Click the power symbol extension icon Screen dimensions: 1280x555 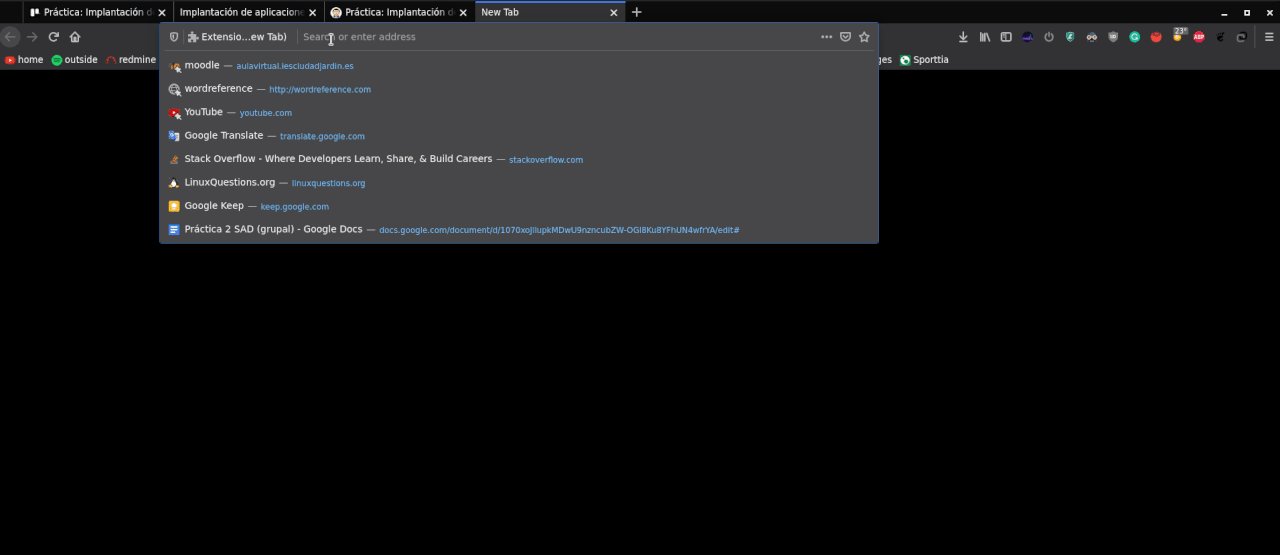[x=1049, y=37]
